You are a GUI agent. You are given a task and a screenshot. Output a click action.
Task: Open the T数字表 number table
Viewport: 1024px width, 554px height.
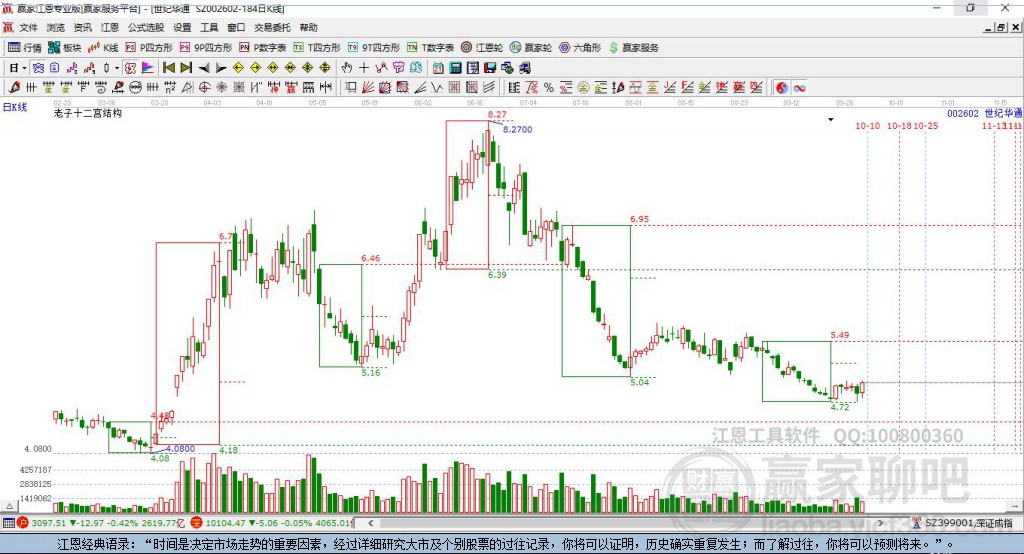(x=430, y=48)
